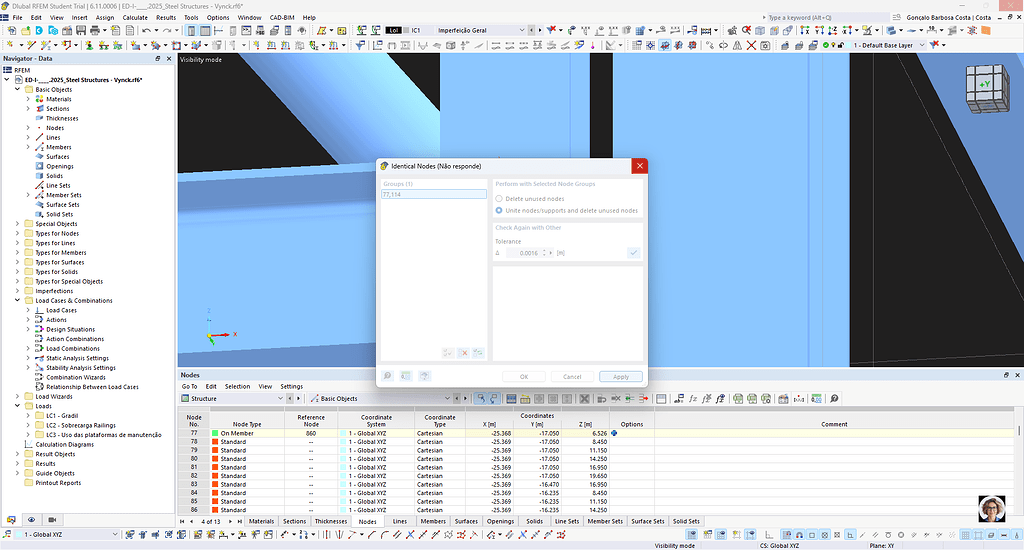Click the green color swatch of node 77

click(x=215, y=433)
